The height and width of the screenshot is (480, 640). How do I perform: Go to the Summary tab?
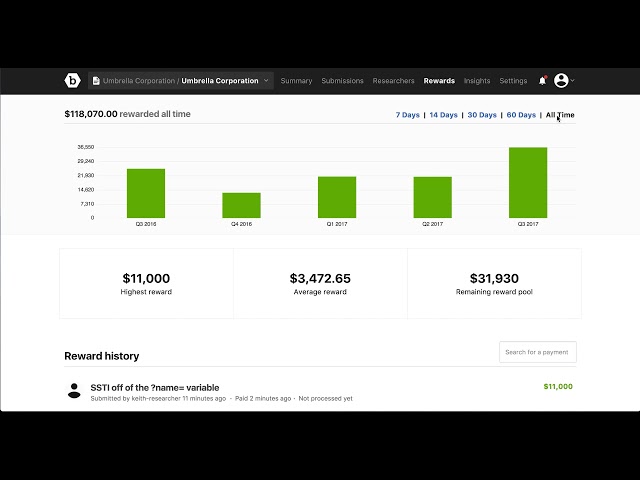pos(296,81)
